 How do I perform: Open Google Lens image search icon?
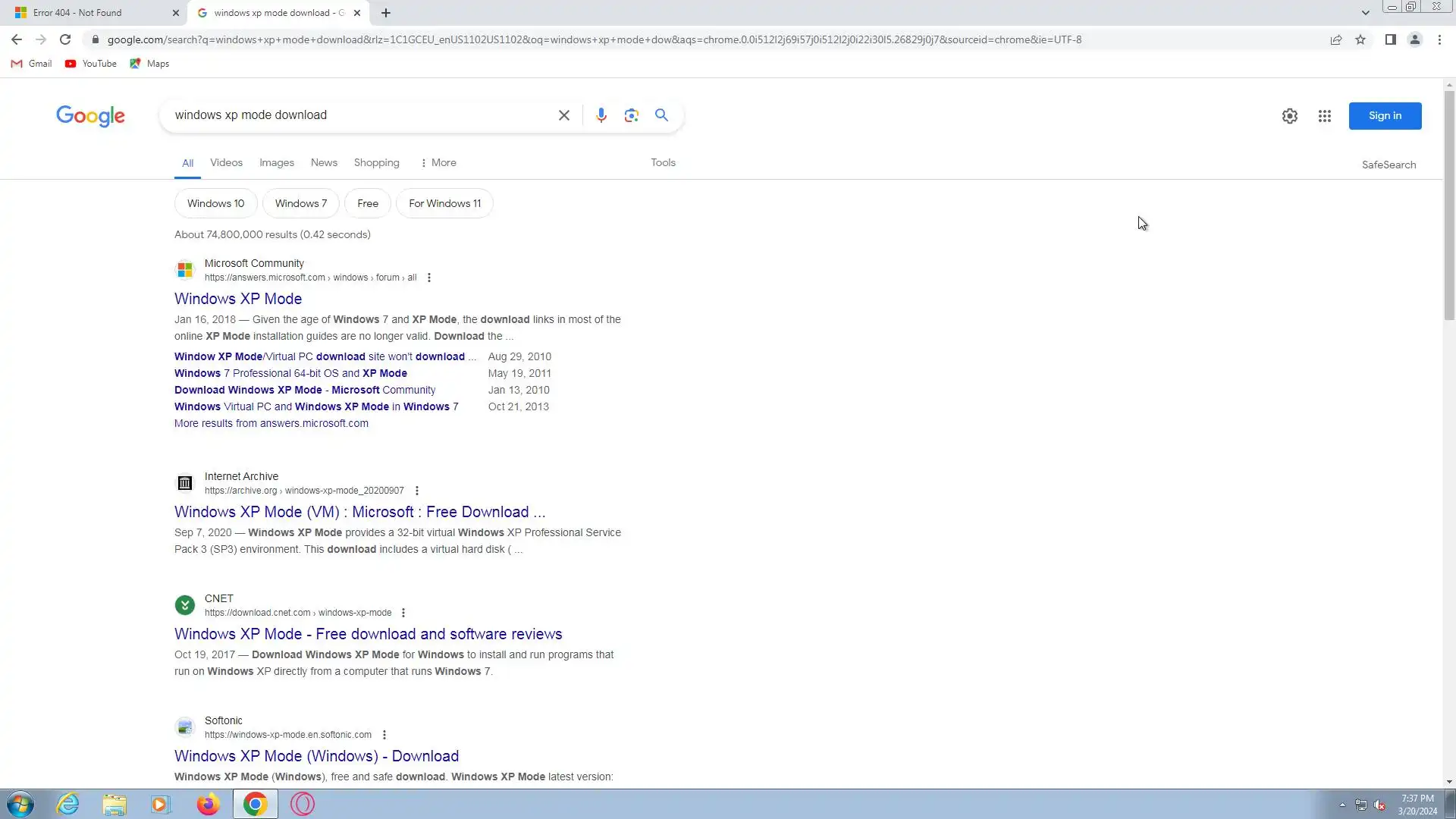631,115
